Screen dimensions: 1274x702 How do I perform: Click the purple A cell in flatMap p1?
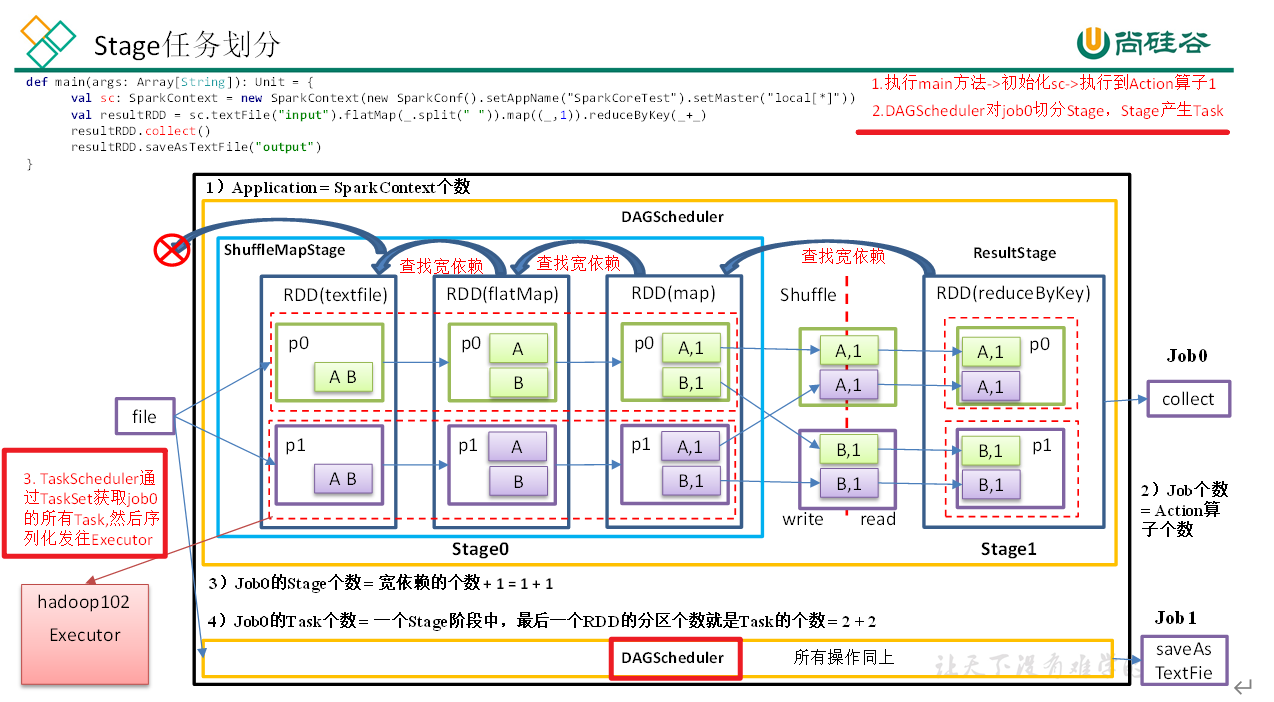click(517, 447)
